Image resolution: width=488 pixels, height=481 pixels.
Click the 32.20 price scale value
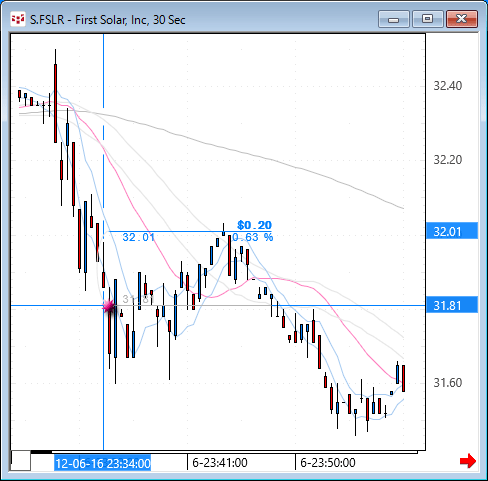tap(448, 160)
